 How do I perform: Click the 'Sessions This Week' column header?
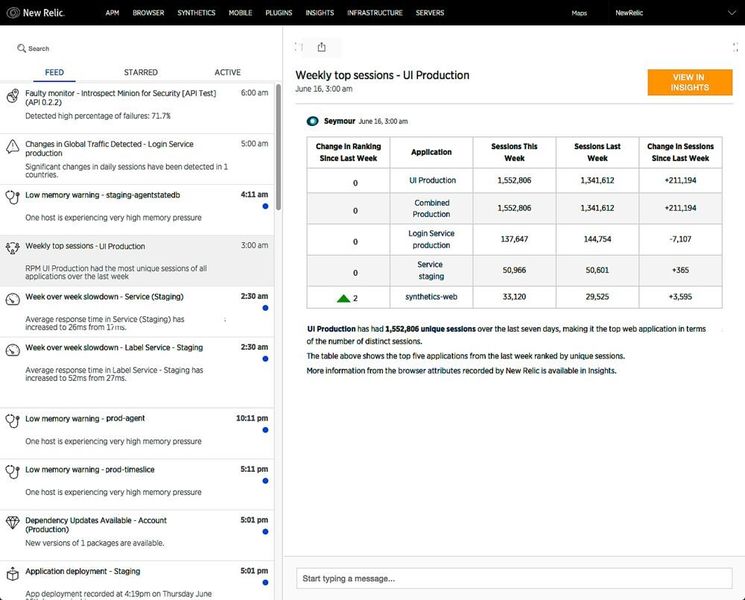514,152
